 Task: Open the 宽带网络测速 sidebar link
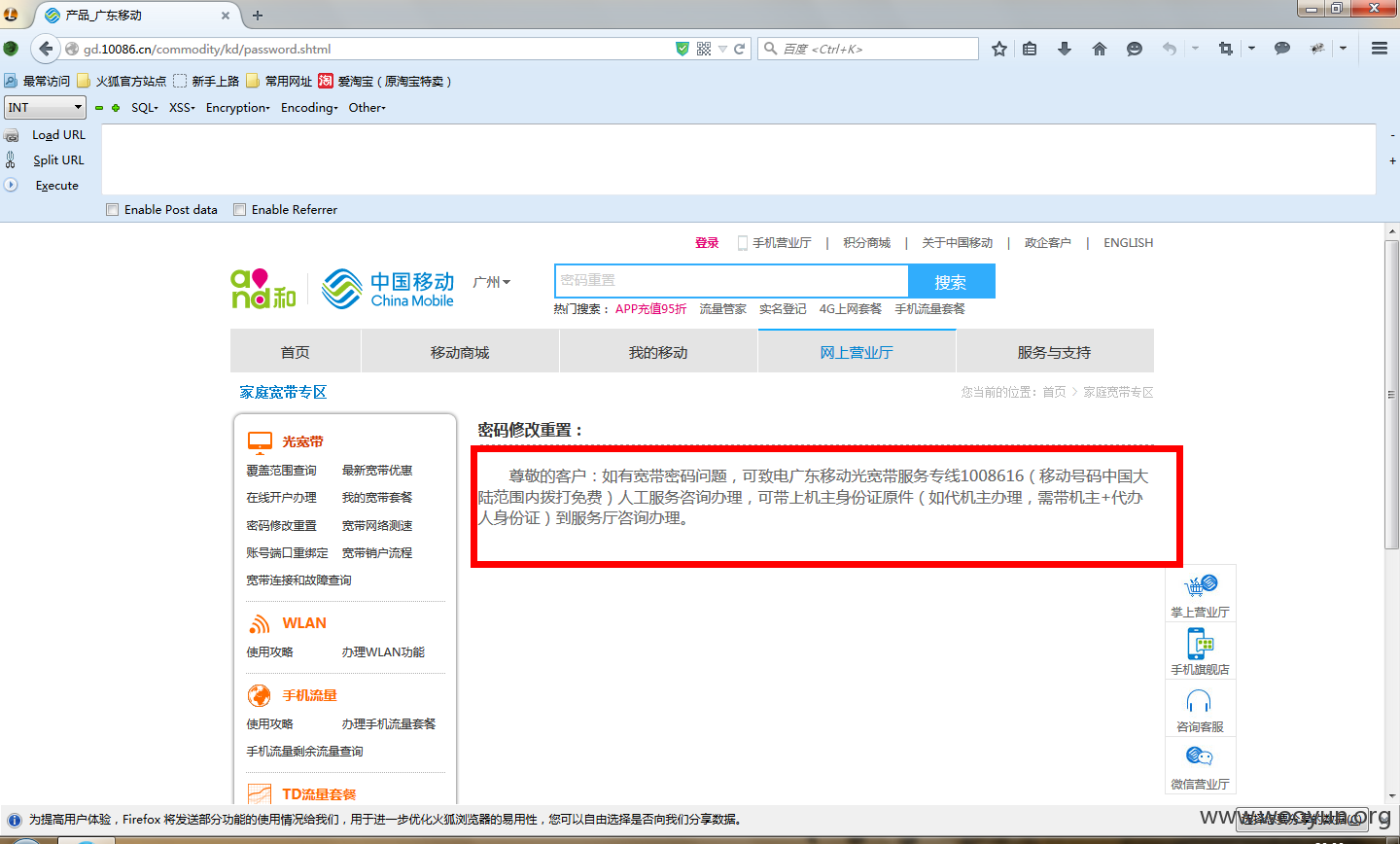tap(377, 525)
